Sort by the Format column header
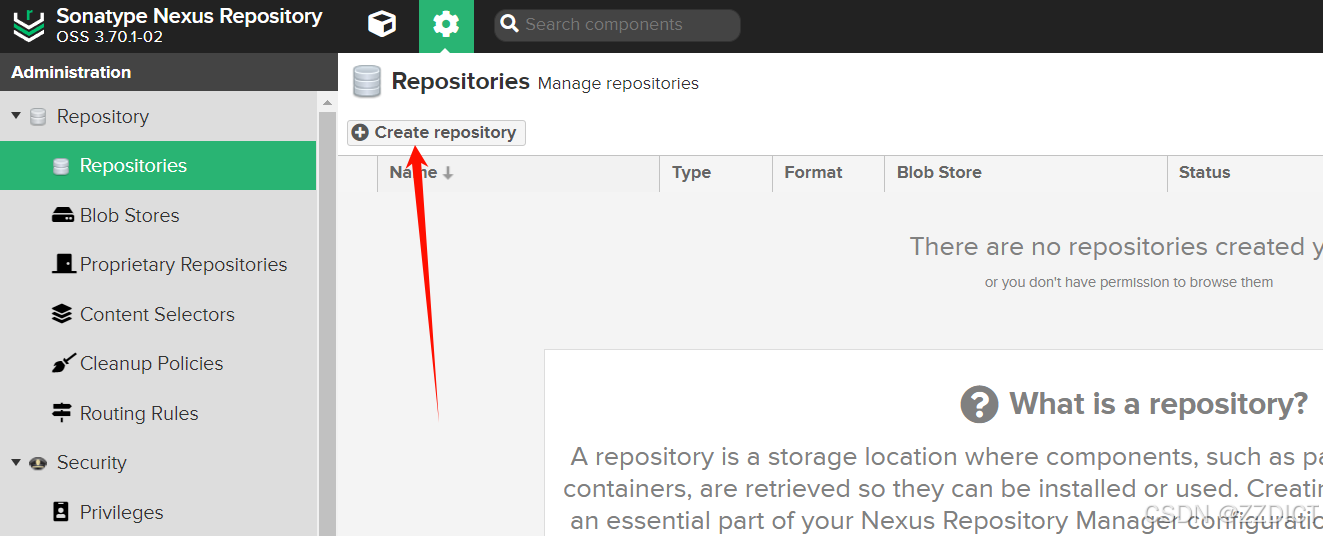Viewport: 1323px width, 536px height. tap(828, 172)
